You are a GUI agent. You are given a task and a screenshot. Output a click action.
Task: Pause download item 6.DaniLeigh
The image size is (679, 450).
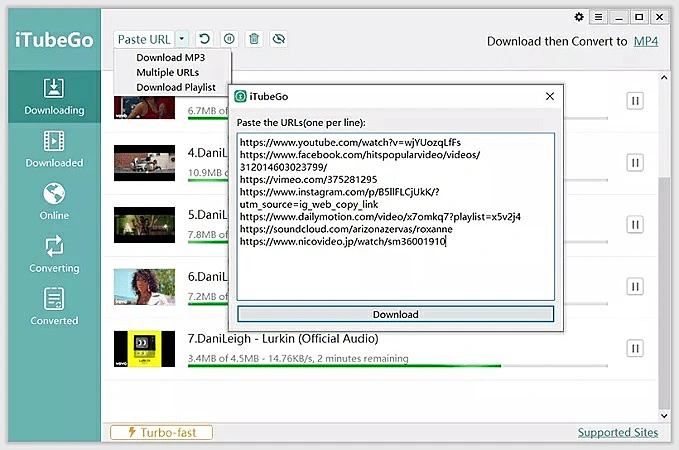pos(635,287)
